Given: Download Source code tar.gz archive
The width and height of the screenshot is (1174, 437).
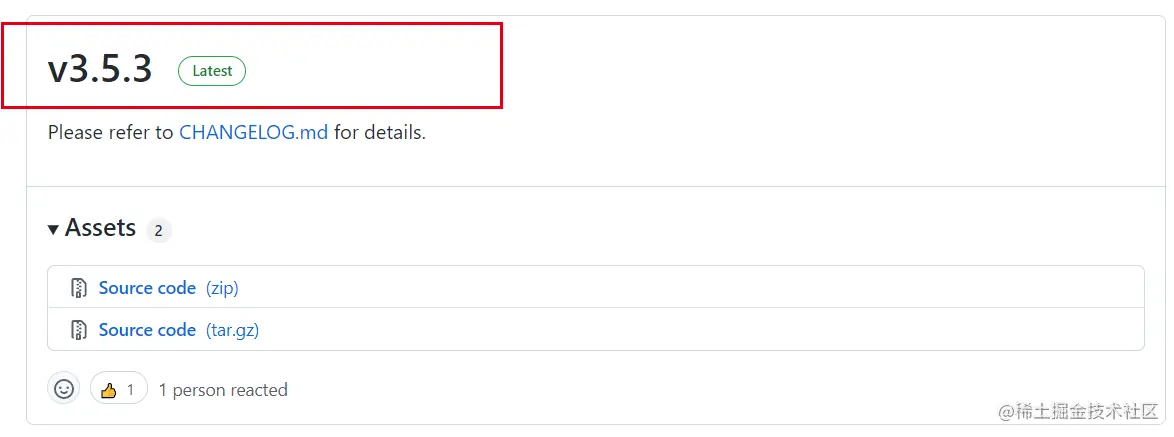Looking at the screenshot, I should [x=147, y=330].
